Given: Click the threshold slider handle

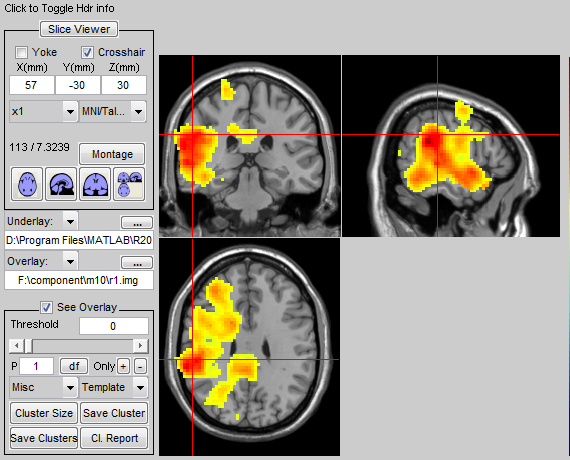Looking at the screenshot, I should click(x=28, y=345).
